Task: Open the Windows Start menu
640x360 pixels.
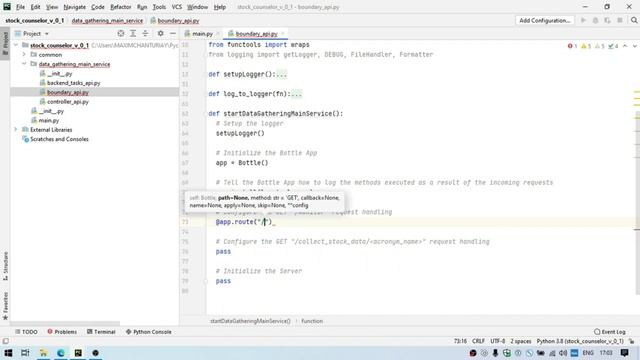Action: coord(8,353)
